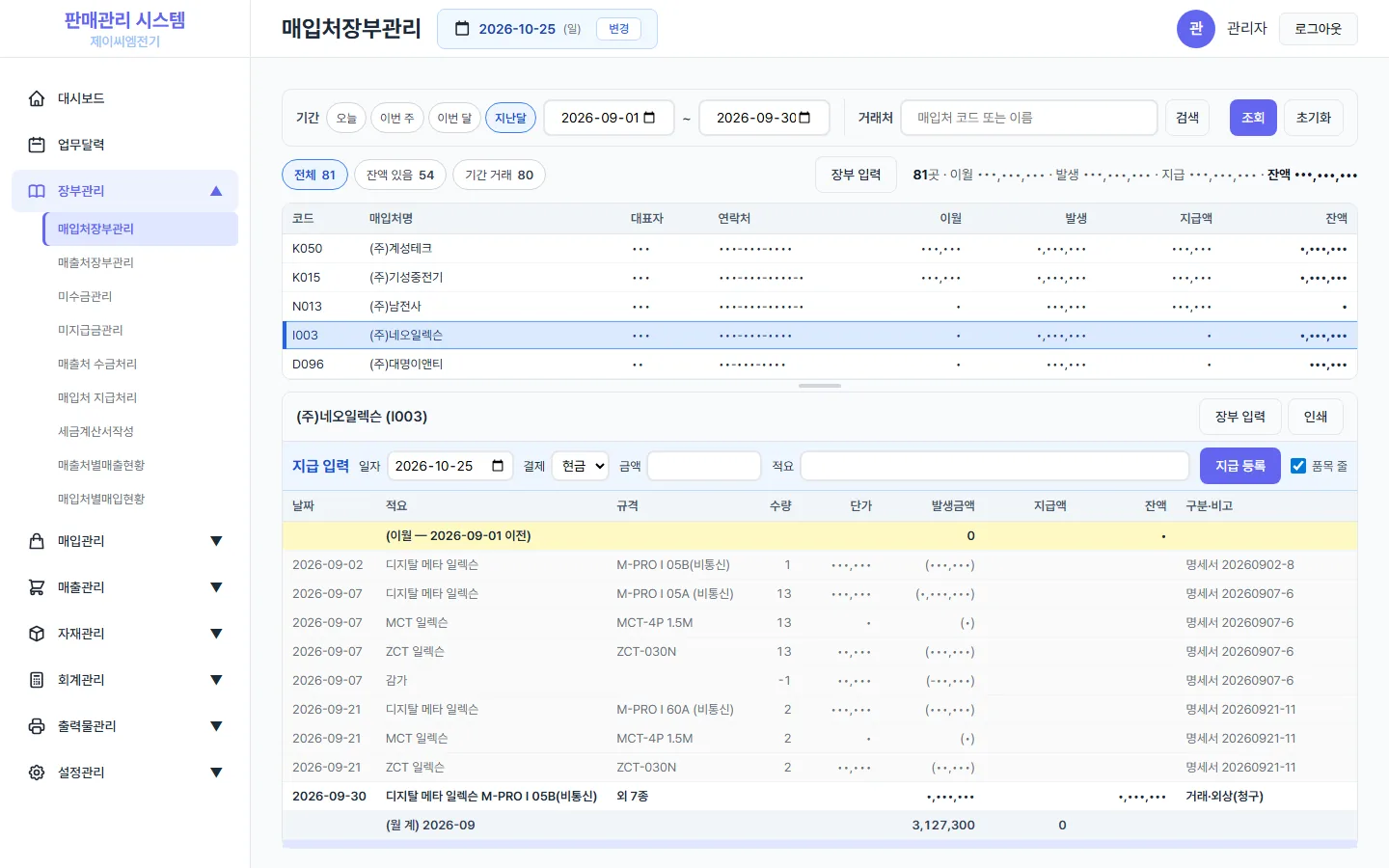Viewport: 1389px width, 868px height.
Task: Click the 매출관리 cart icon
Action: pos(37,587)
